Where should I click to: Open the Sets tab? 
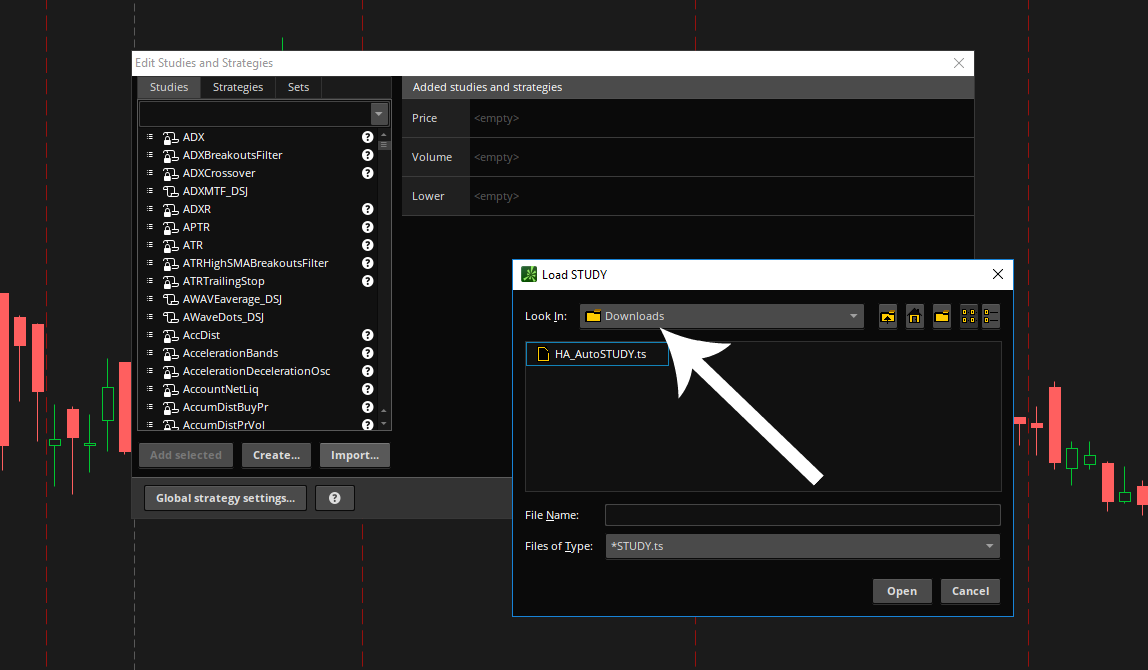(298, 87)
